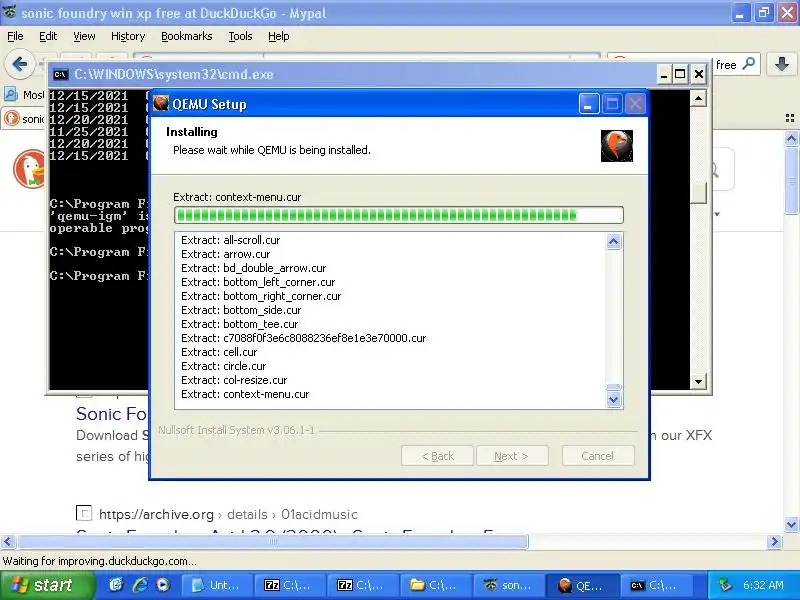Click the install log scroll down arrow
The image size is (800, 600).
pos(613,400)
